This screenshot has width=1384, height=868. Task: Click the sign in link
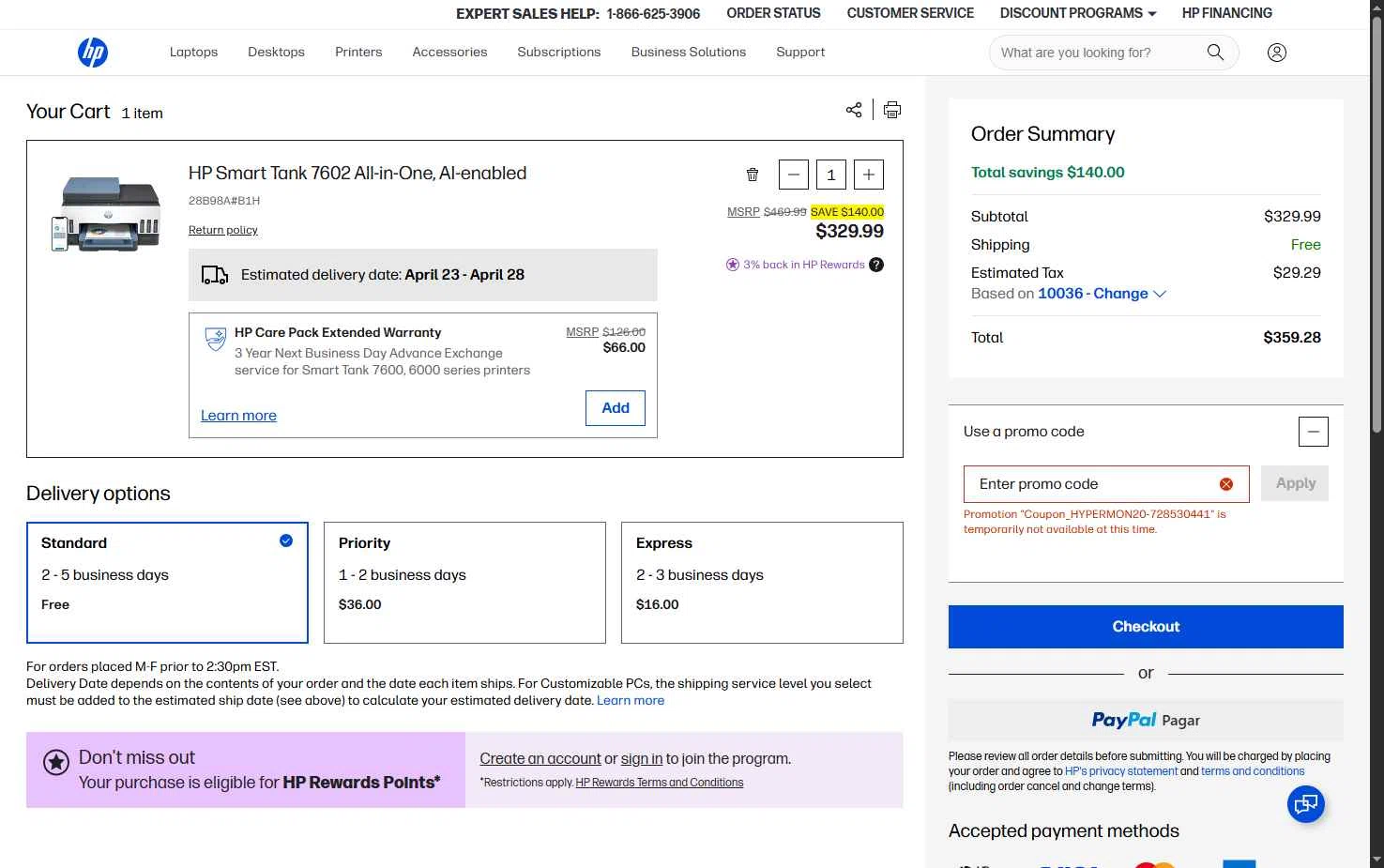(x=642, y=759)
